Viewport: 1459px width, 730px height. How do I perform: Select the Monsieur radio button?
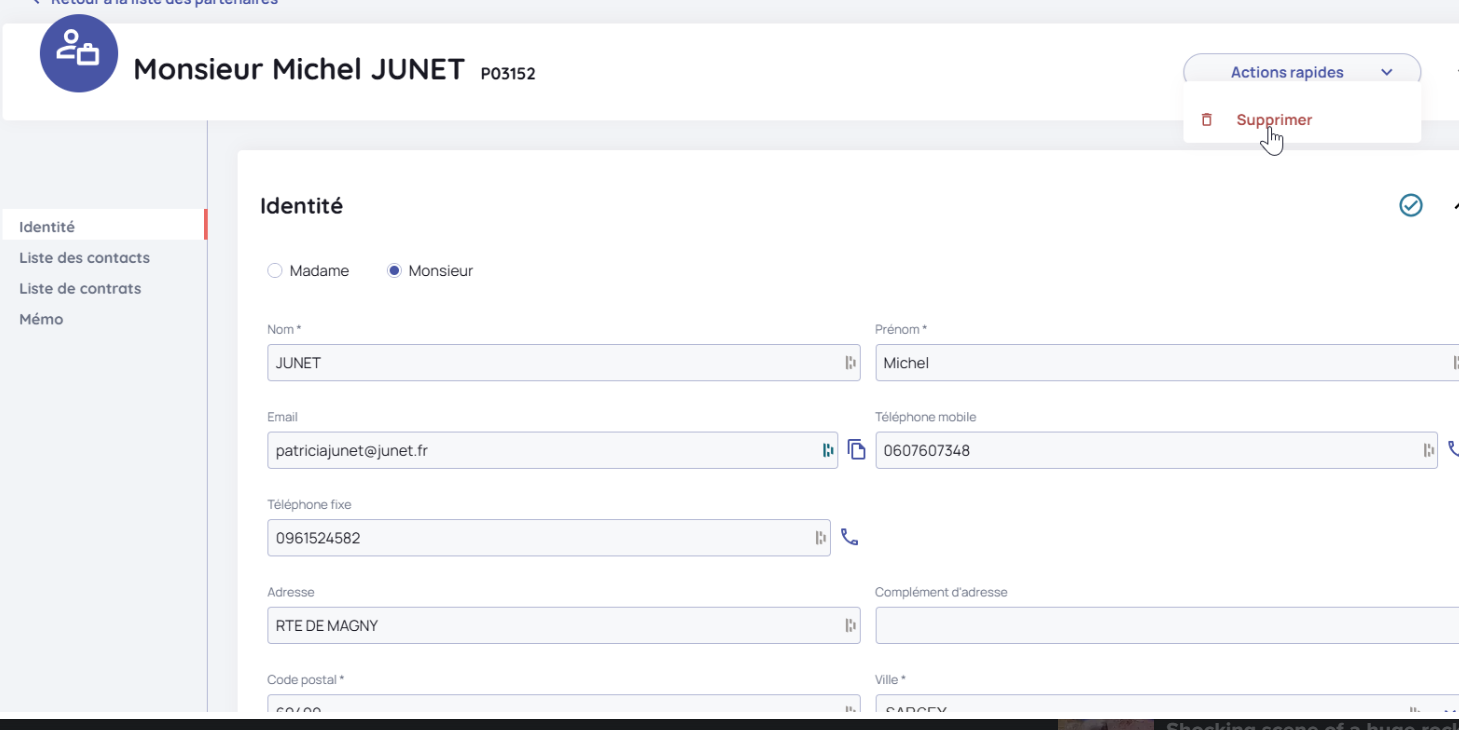394,271
